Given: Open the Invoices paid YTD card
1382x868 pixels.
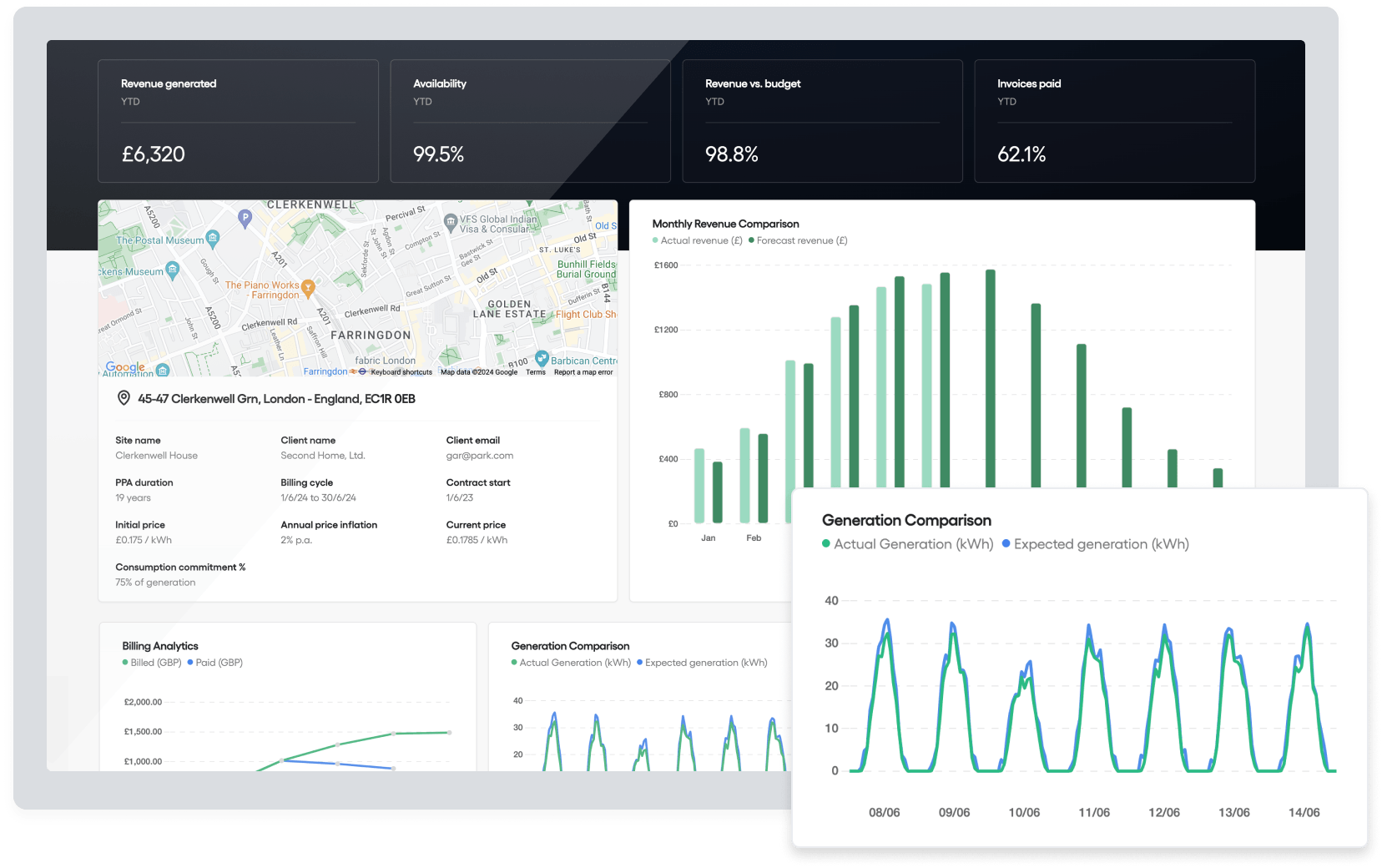Looking at the screenshot, I should pyautogui.click(x=1114, y=121).
